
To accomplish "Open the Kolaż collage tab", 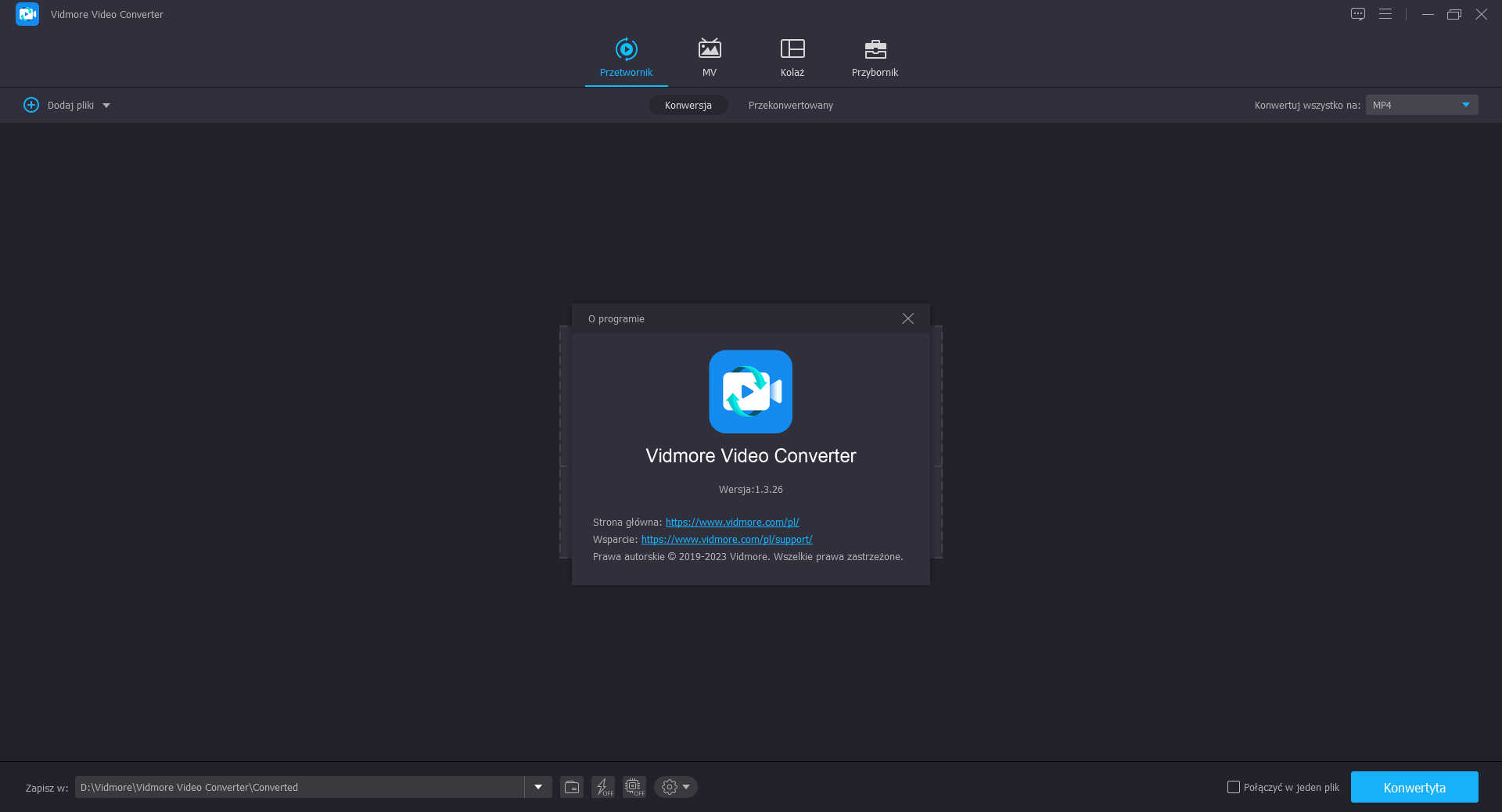I will click(x=792, y=58).
